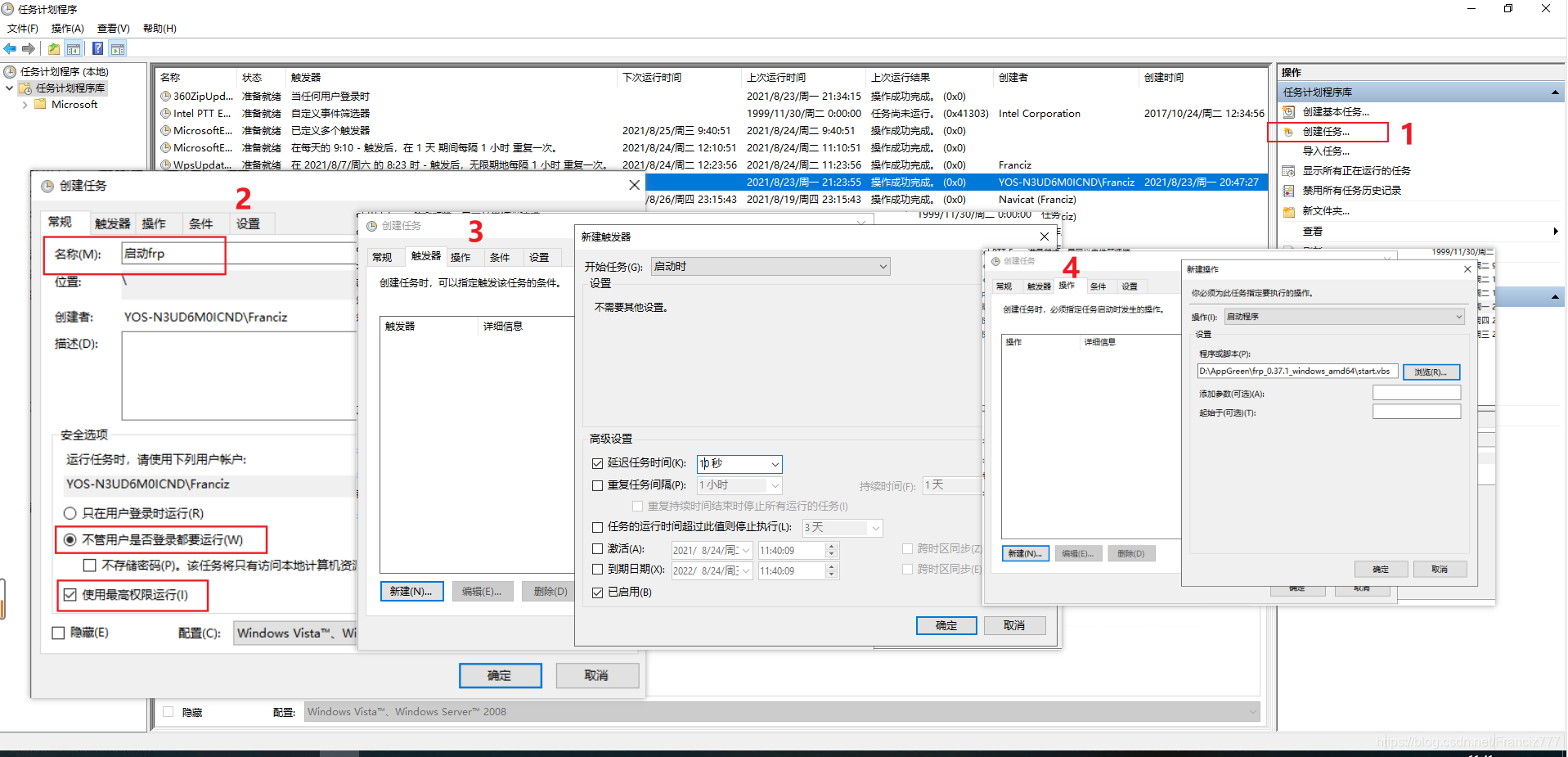This screenshot has width=1568, height=757.
Task: Select 不管用户是否登录都要运行 radio button
Action: [70, 540]
